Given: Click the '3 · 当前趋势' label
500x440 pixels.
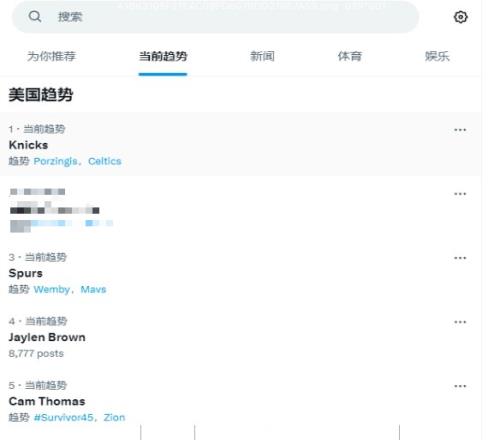Looking at the screenshot, I should 38,257.
